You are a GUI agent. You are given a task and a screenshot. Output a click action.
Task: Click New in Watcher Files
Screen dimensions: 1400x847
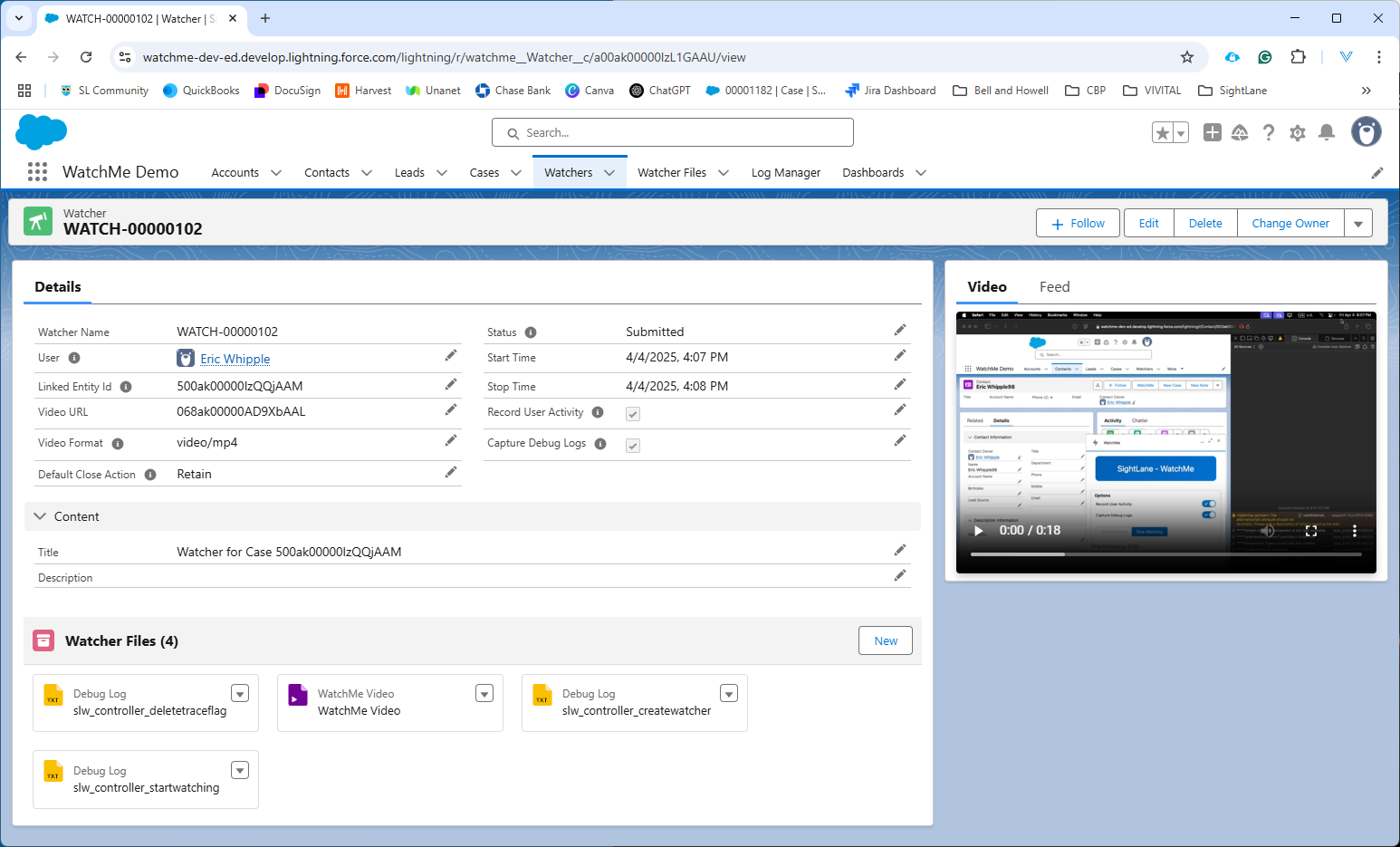[x=886, y=640]
